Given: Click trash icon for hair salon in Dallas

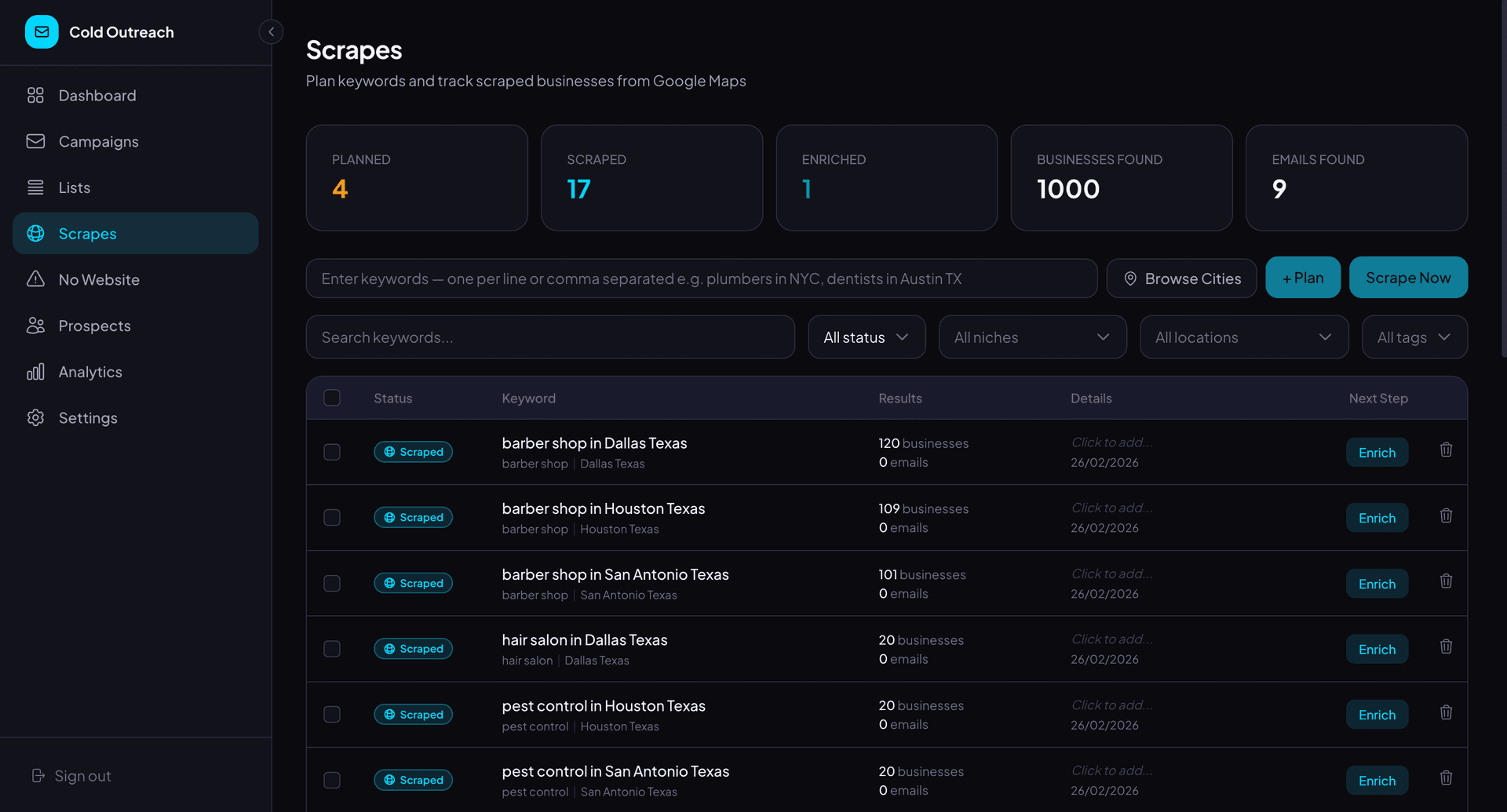Looking at the screenshot, I should (1446, 647).
